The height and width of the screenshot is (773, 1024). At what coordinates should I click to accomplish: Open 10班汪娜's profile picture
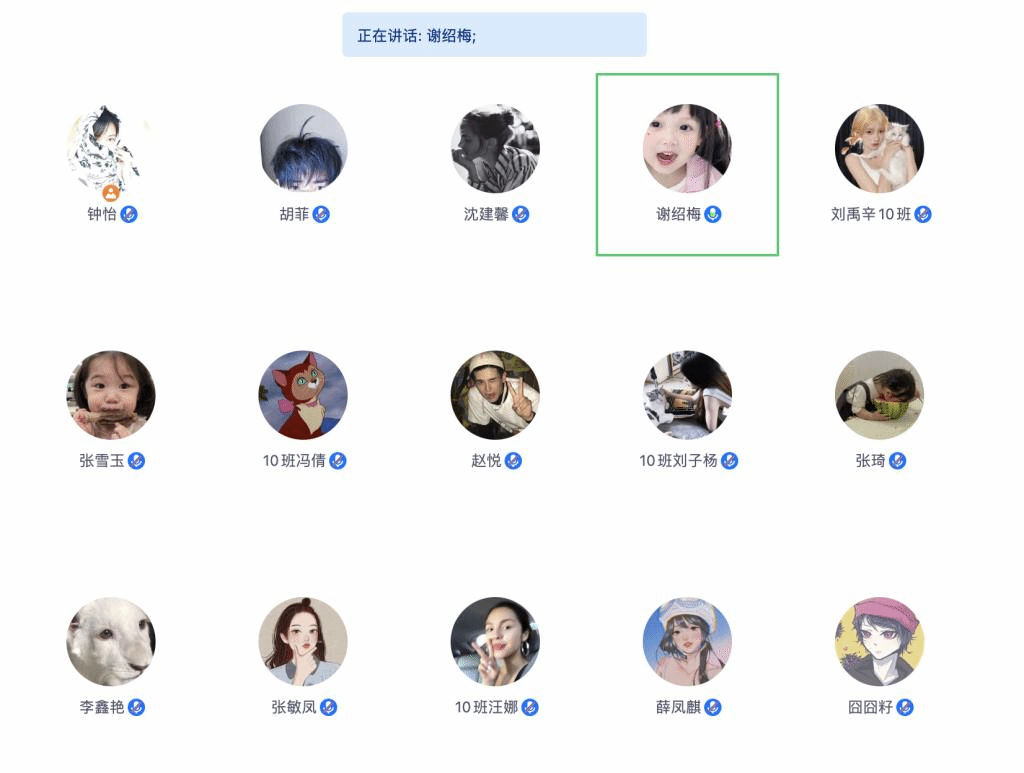[495, 642]
